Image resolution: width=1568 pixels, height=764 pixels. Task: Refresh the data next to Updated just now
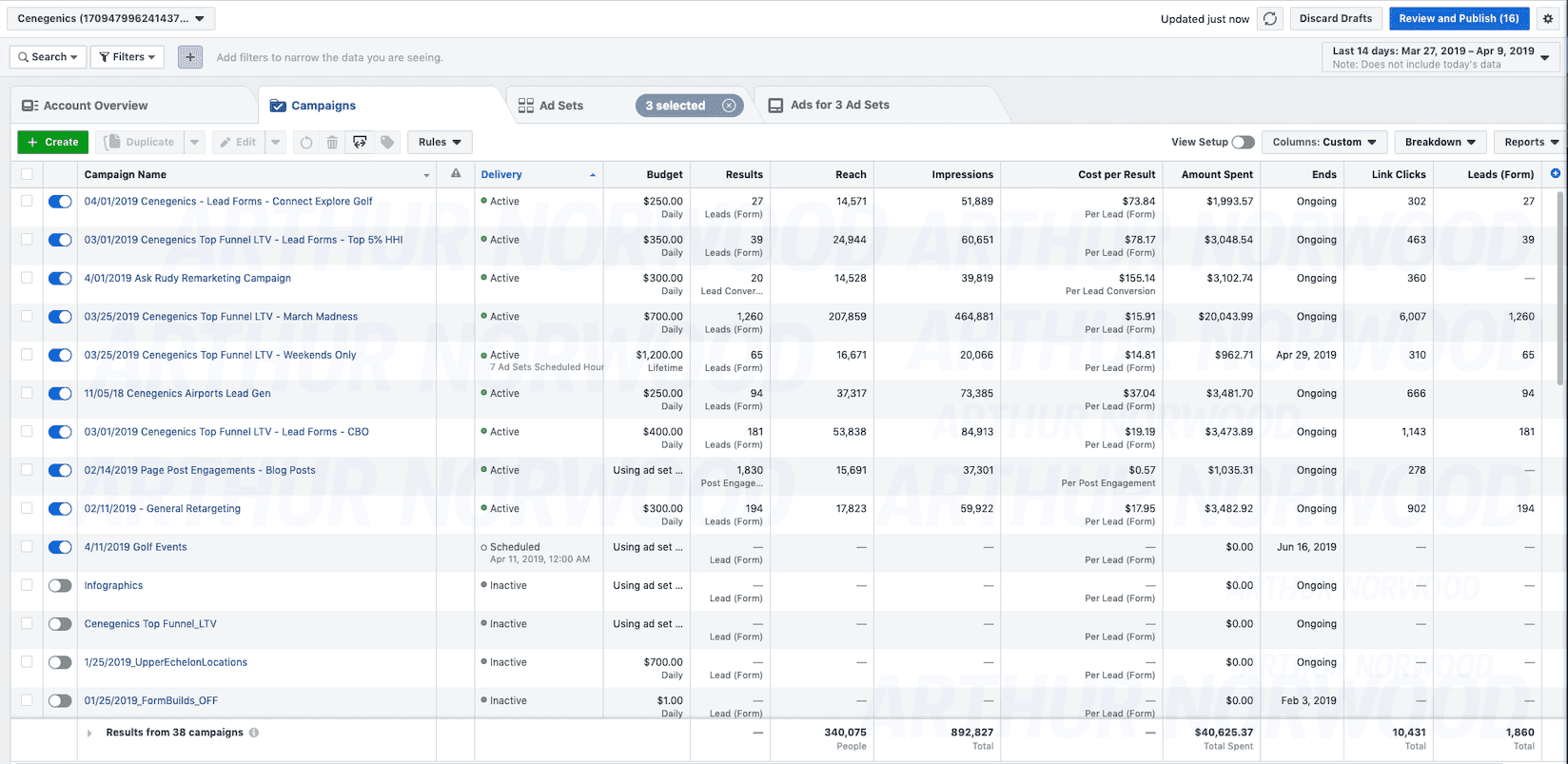[x=1269, y=19]
